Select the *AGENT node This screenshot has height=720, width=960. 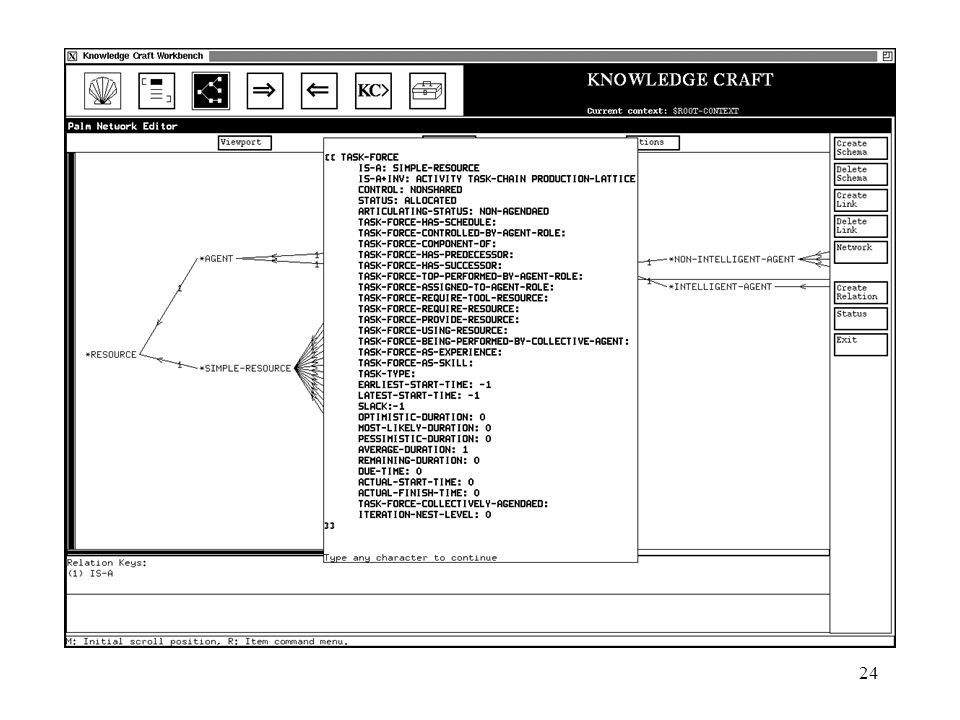click(216, 258)
